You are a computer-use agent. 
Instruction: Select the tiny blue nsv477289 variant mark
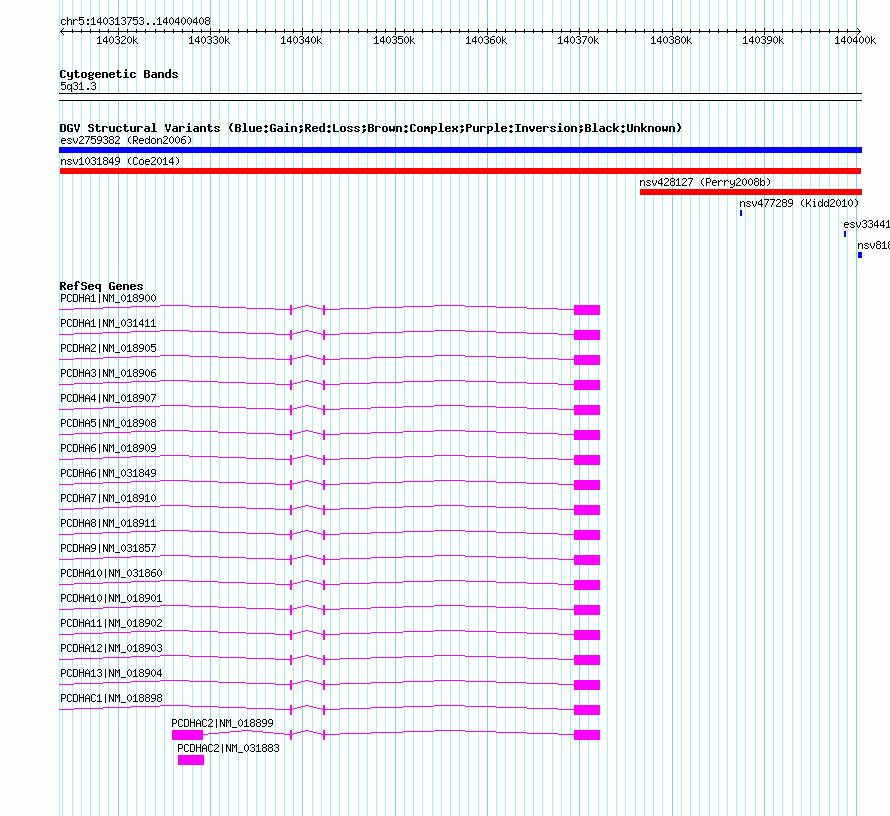click(741, 213)
